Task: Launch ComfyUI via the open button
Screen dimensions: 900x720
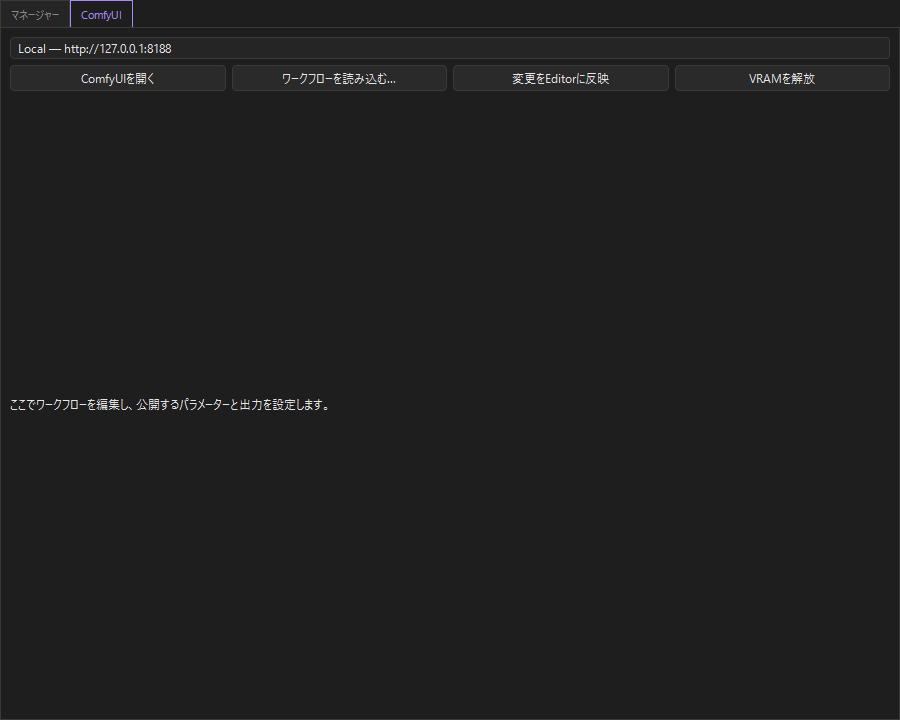Action: [118, 78]
